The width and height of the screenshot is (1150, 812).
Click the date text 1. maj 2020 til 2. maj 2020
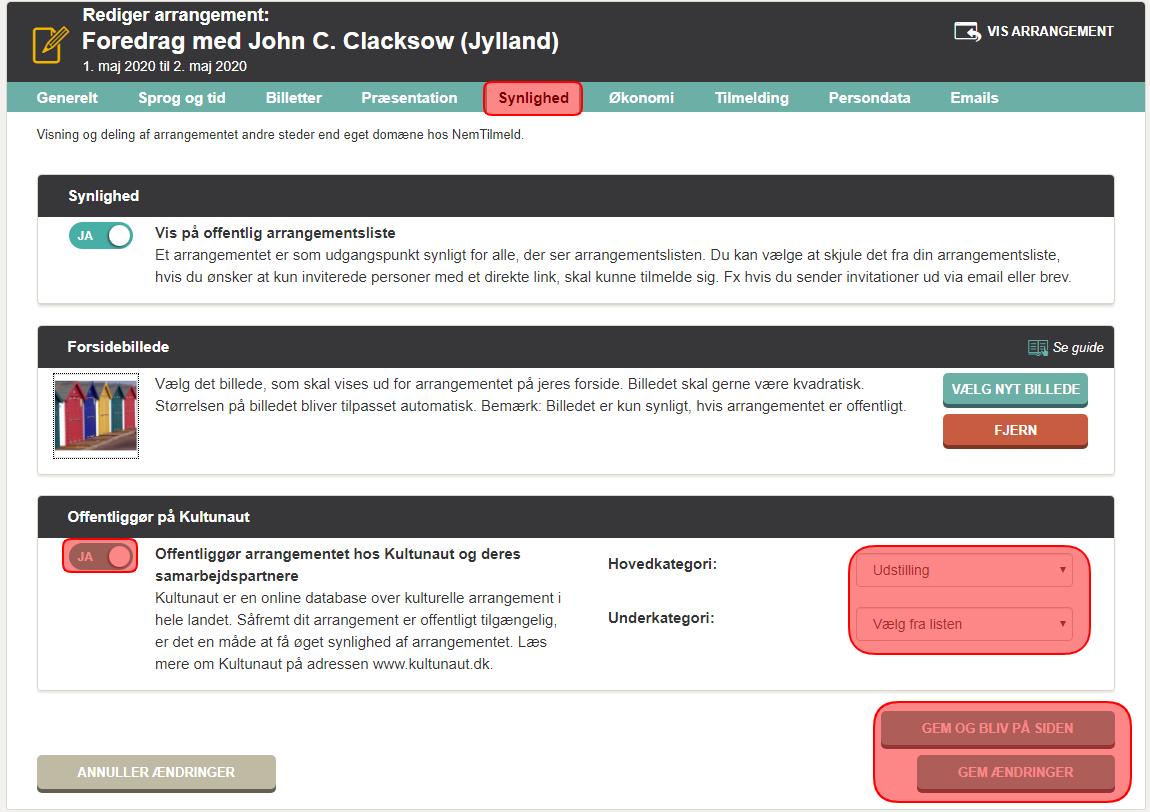point(164,66)
